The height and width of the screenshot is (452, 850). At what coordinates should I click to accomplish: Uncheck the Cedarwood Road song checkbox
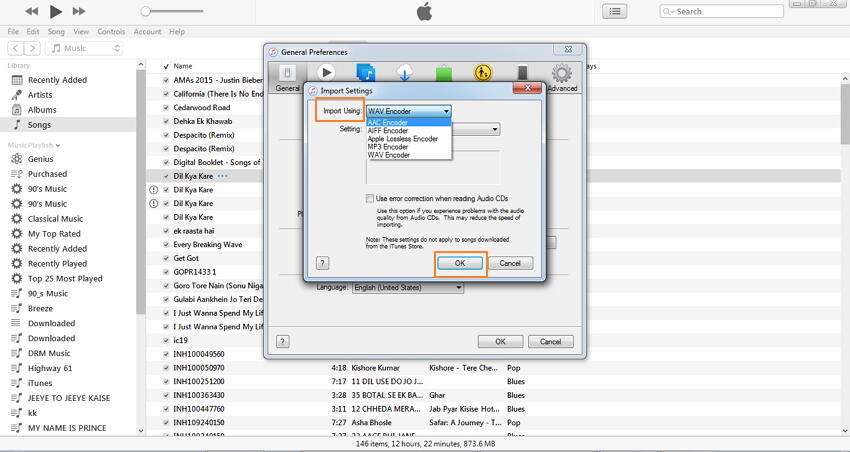166,107
